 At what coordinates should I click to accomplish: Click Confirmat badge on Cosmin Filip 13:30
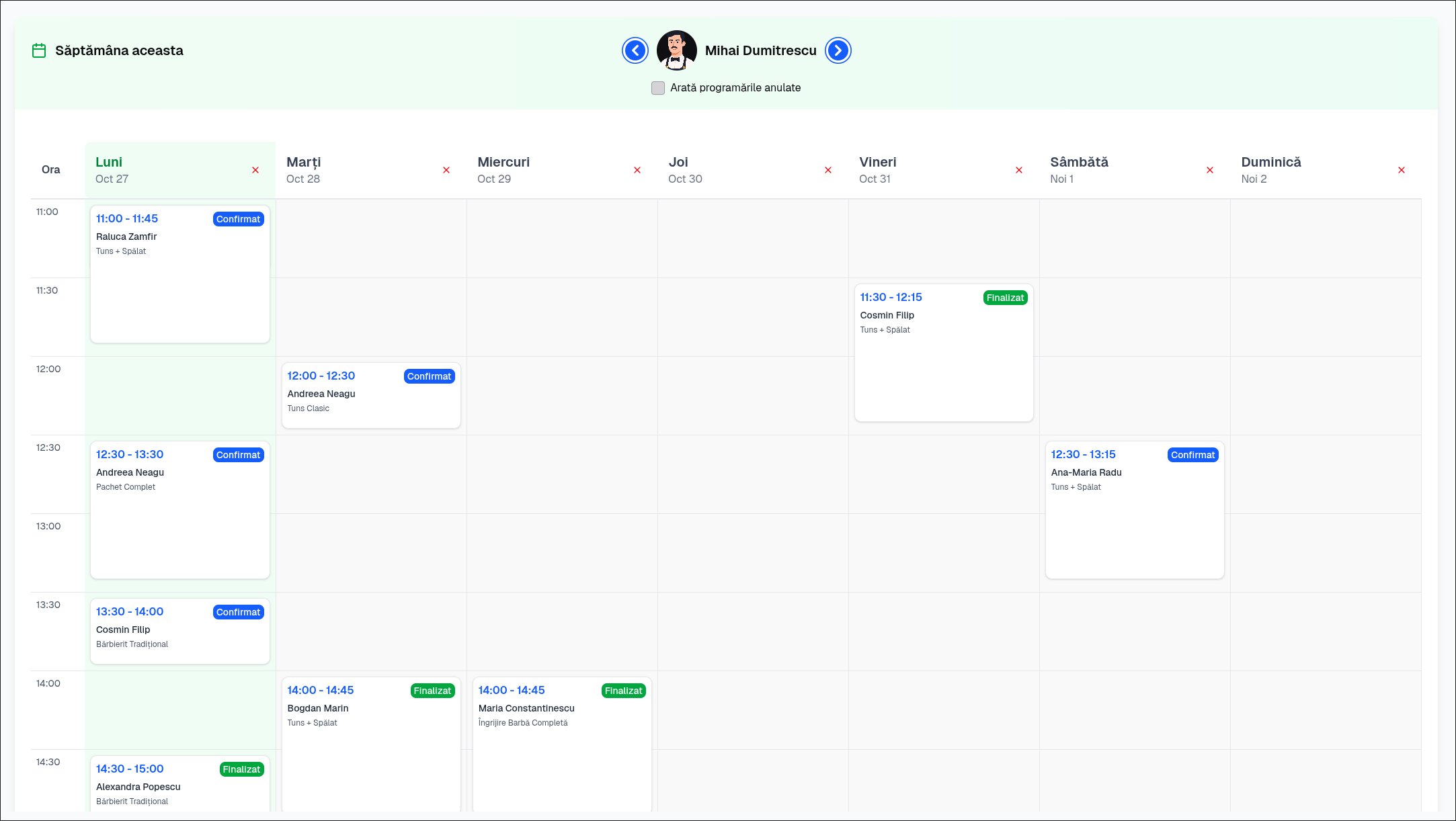(x=238, y=612)
